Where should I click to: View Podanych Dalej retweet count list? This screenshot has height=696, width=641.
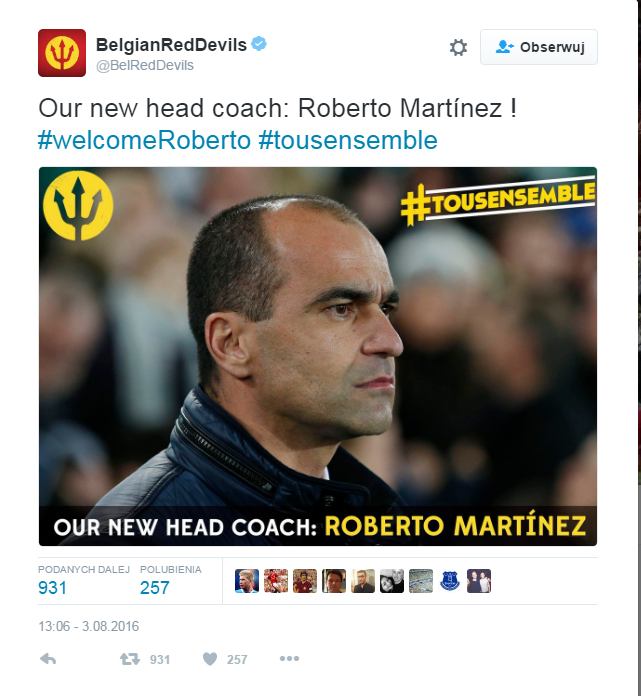[84, 581]
